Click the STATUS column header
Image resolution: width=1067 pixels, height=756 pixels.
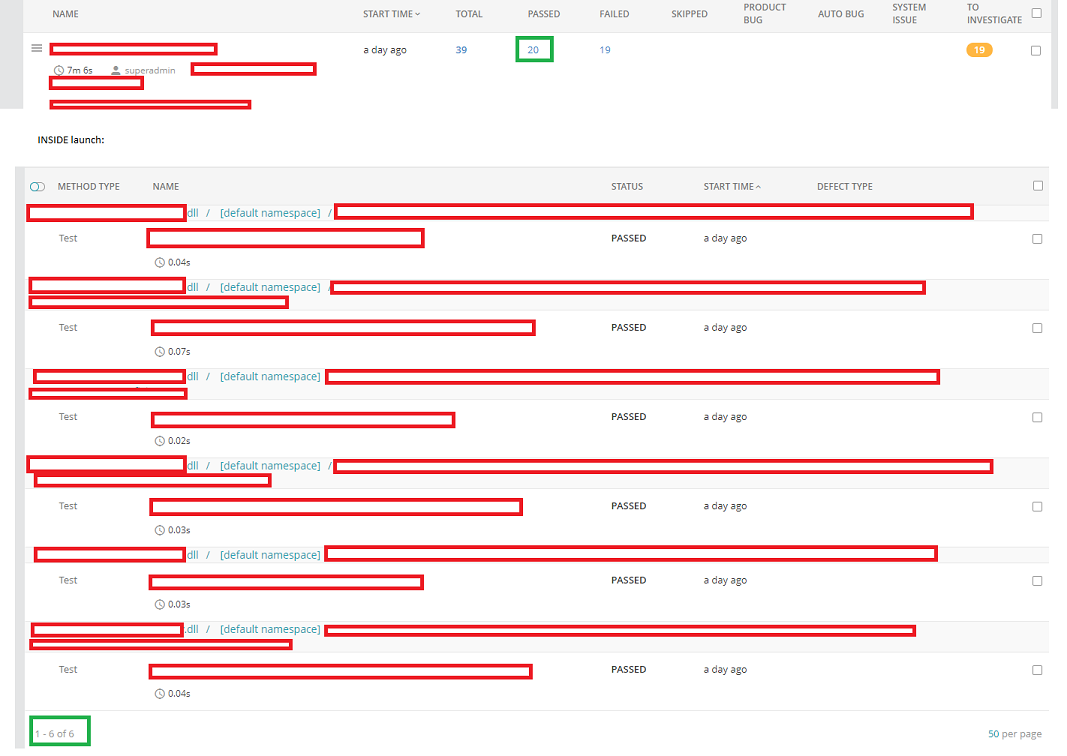click(x=627, y=186)
